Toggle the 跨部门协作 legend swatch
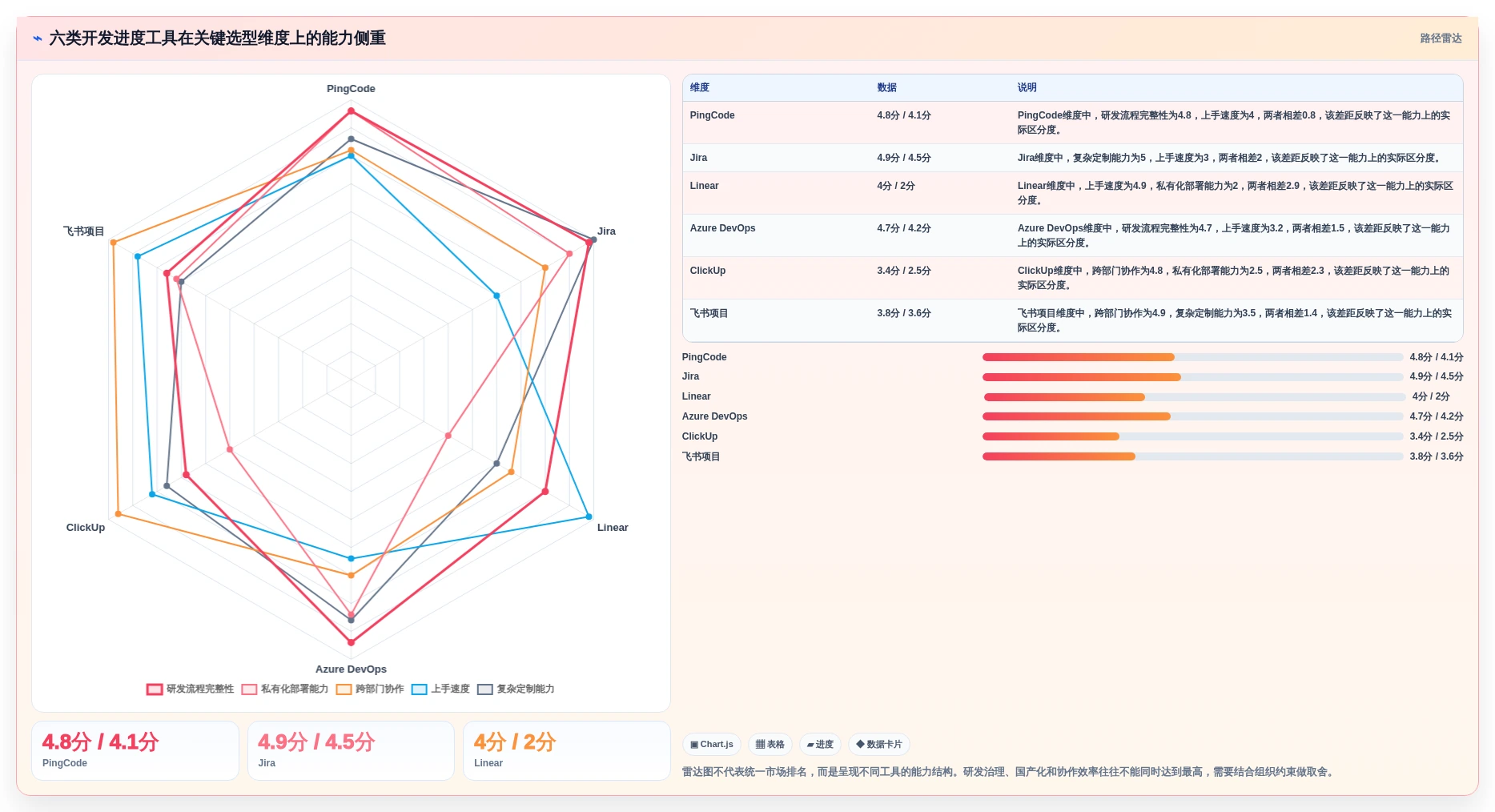 click(344, 689)
